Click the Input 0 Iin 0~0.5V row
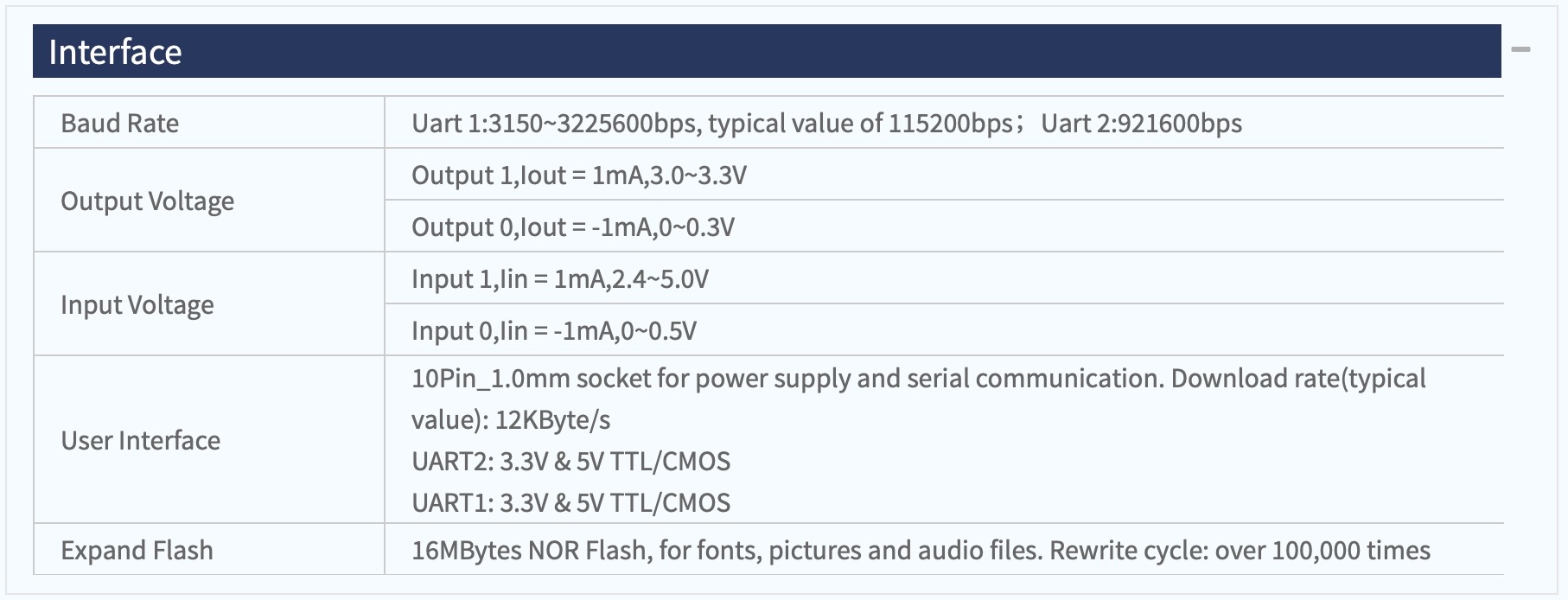Screen dimensions: 1568x600 [x=944, y=330]
